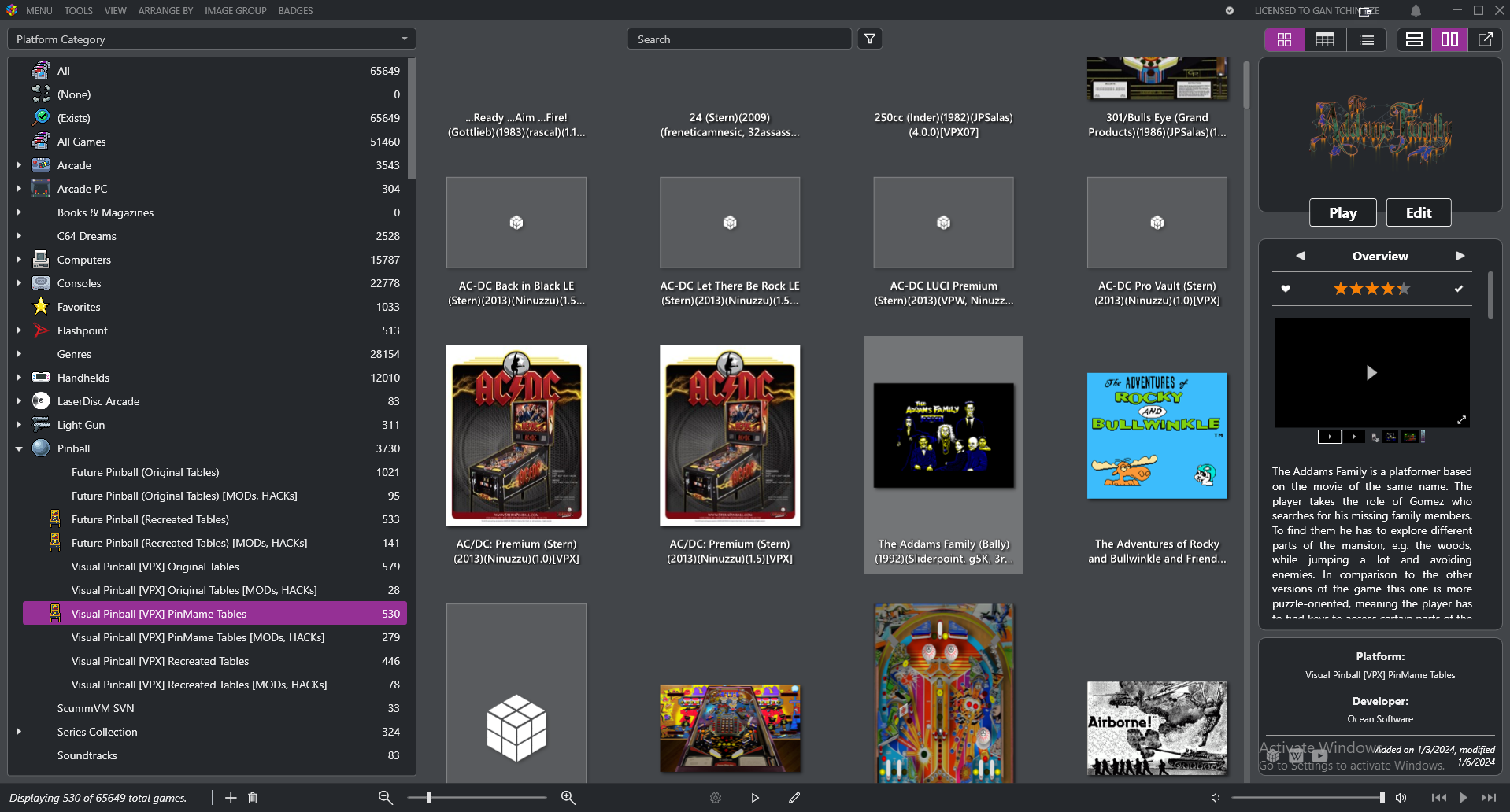Expand the Consoles category
This screenshot has width=1510, height=812.
(18, 283)
